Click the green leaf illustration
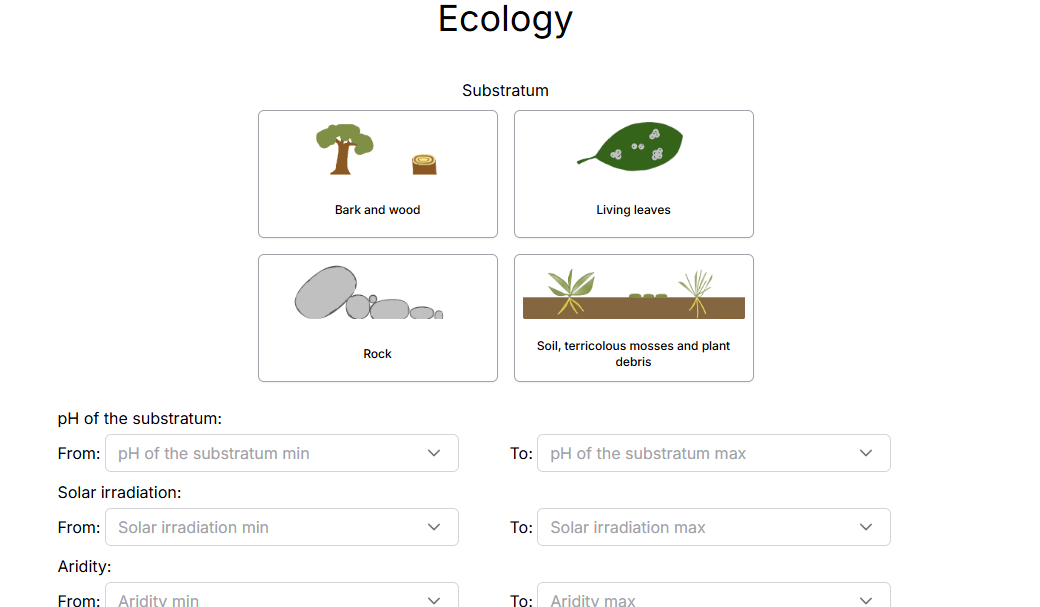Screen dimensions: 1040x607 633,146
